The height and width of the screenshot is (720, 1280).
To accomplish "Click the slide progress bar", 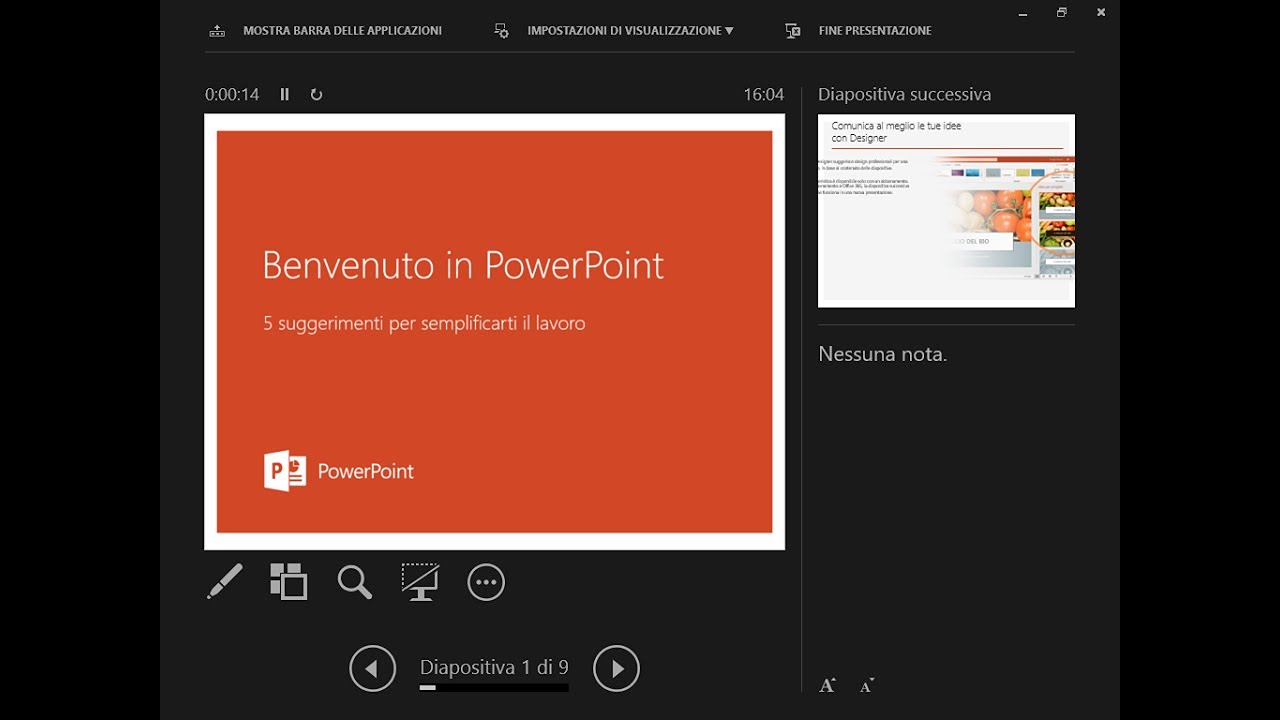I will 494,688.
